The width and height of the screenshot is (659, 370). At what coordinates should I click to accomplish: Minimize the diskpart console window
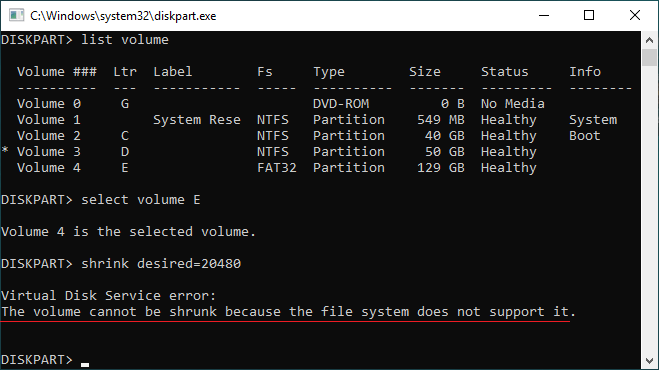coord(544,16)
